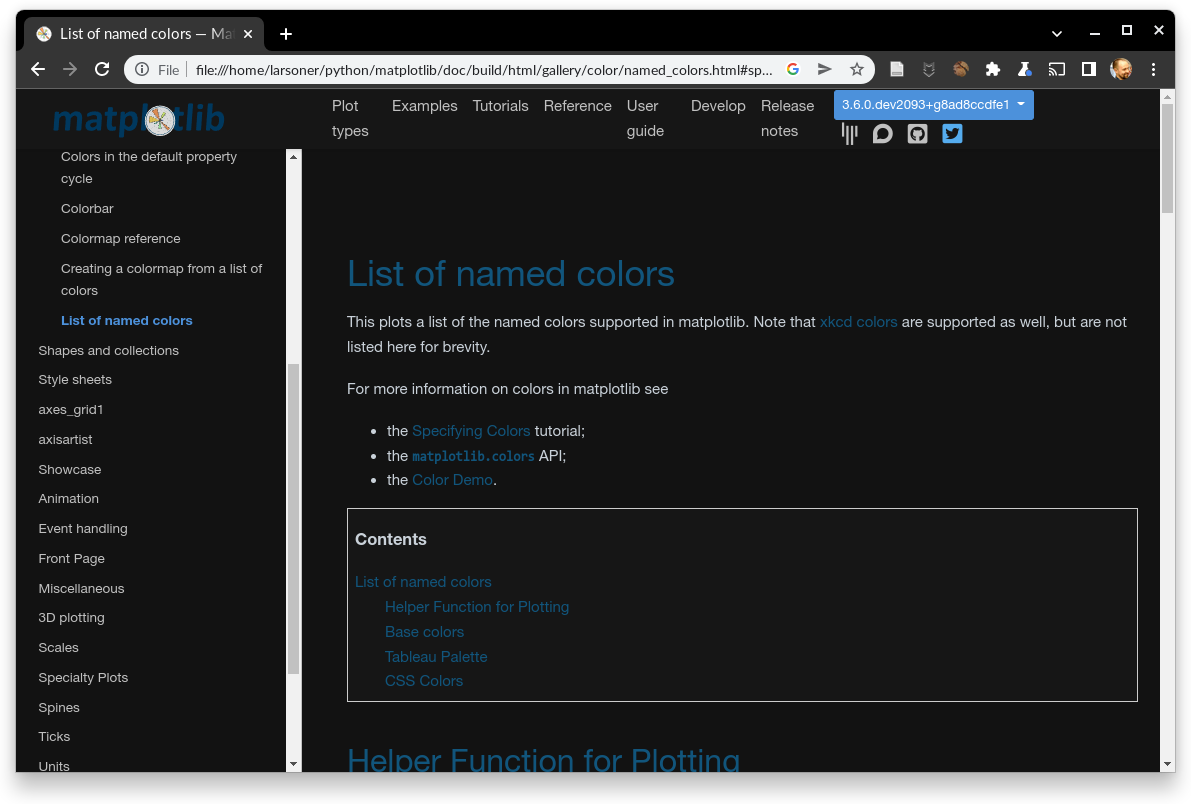Viewport: 1191px width, 804px height.
Task: Open a new tab with plus button
Action: pyautogui.click(x=286, y=33)
